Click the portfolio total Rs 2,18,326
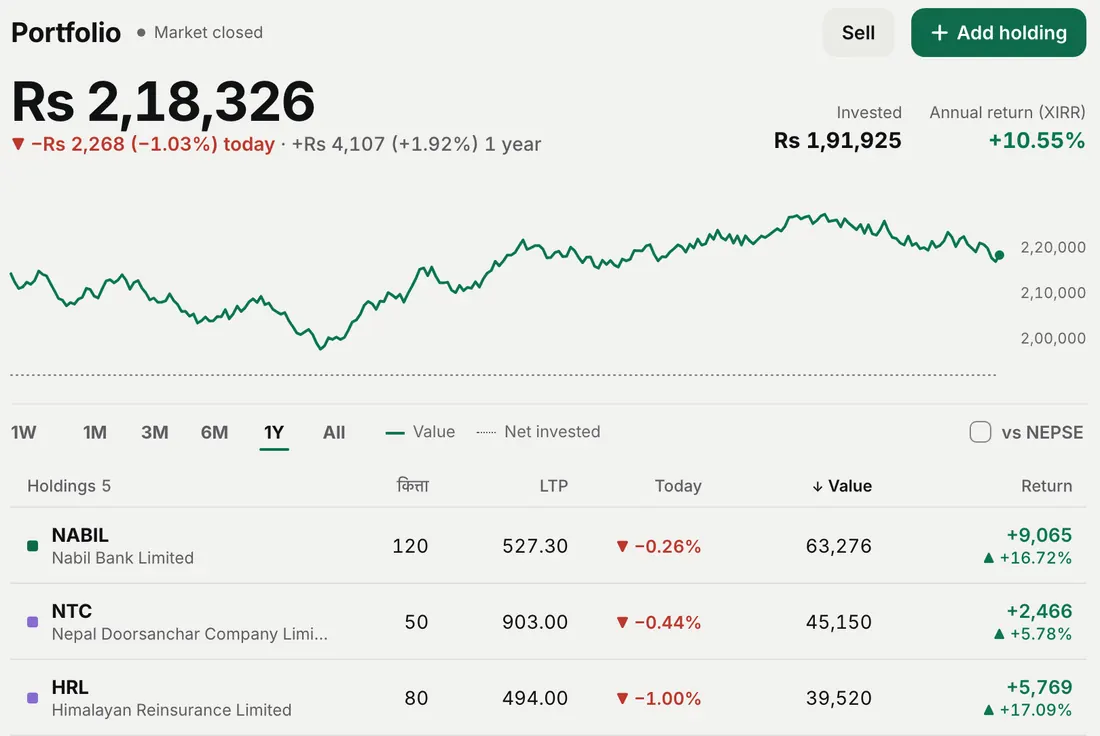1100x736 pixels. [x=163, y=102]
